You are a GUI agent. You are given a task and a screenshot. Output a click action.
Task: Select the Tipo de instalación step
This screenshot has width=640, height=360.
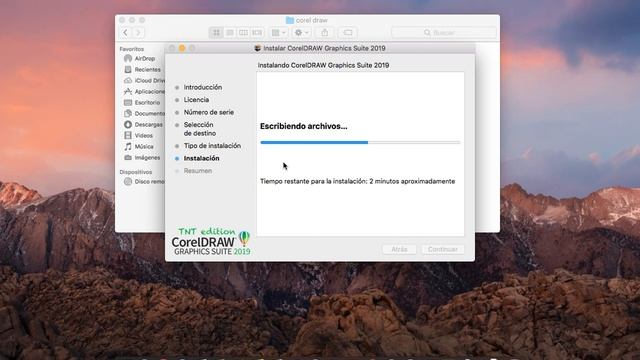tap(212, 146)
